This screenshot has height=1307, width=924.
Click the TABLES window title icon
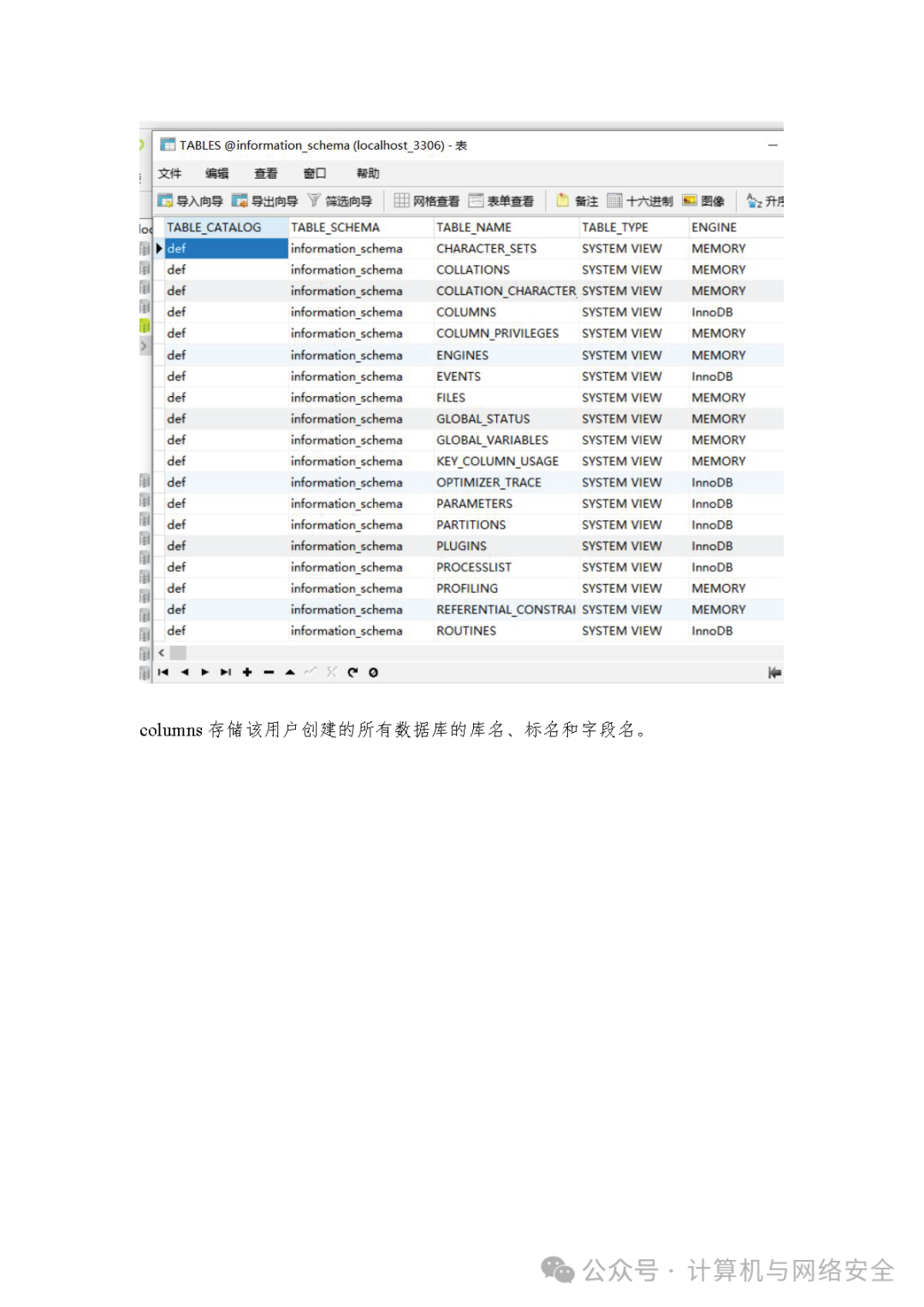click(x=168, y=145)
